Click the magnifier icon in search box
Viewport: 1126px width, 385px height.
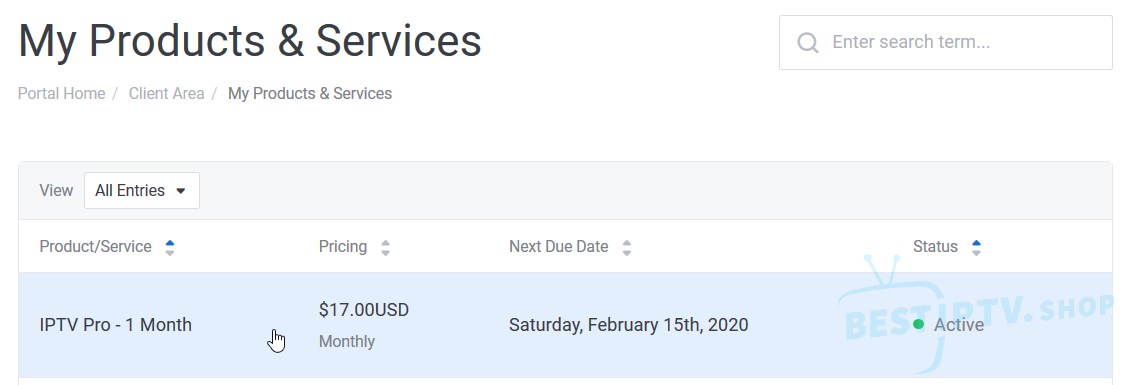808,43
